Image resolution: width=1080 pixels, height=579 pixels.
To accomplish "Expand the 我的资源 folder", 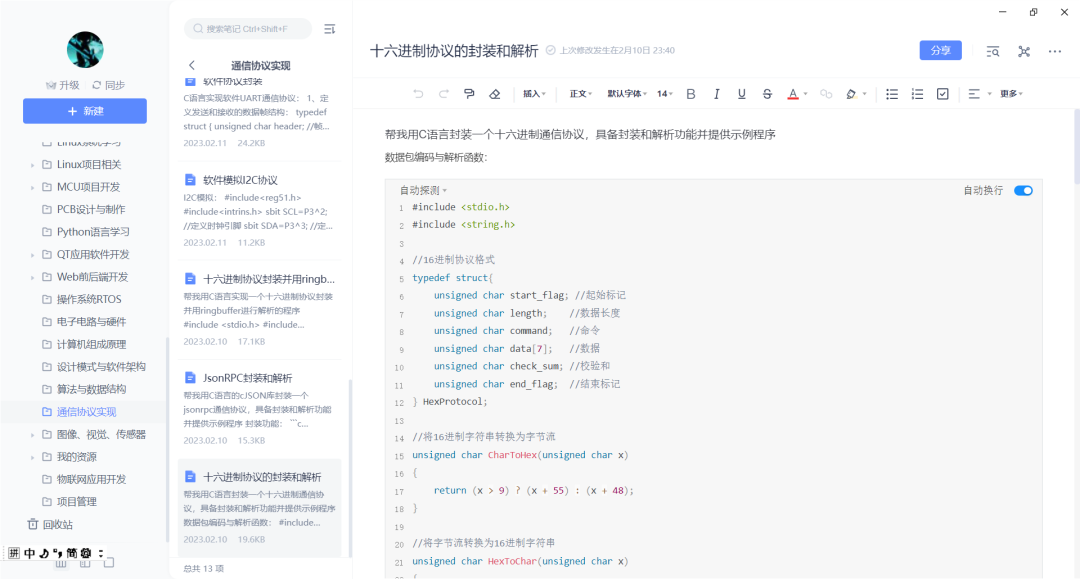I will point(32,458).
